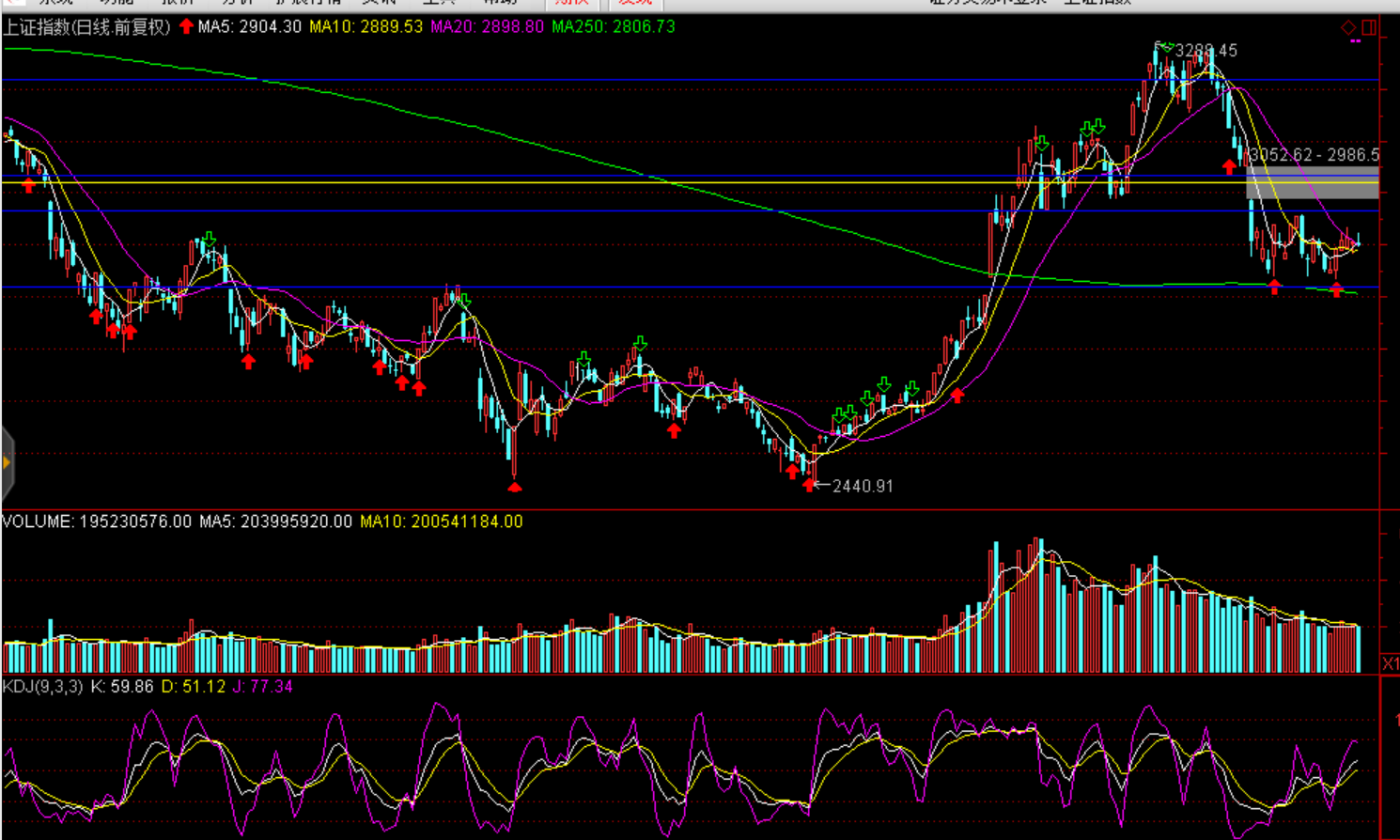Select the green MA250: 2806.73 label
Viewport: 1400px width, 840px height.
tap(613, 27)
